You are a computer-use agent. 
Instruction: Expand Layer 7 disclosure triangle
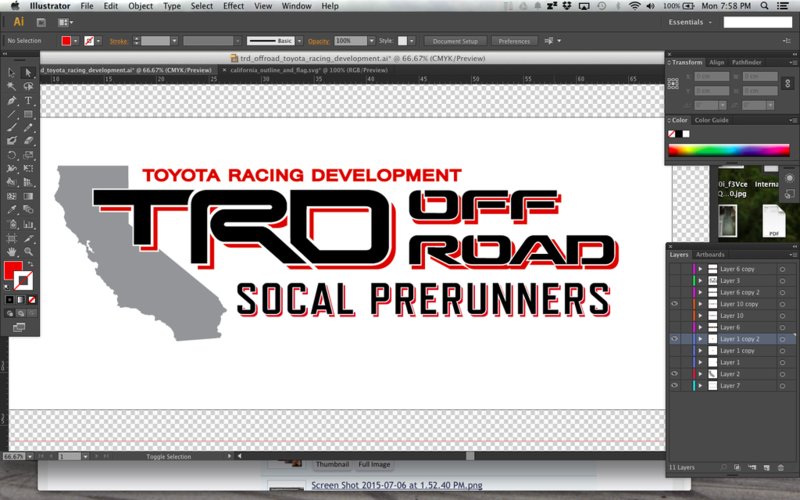(x=701, y=386)
